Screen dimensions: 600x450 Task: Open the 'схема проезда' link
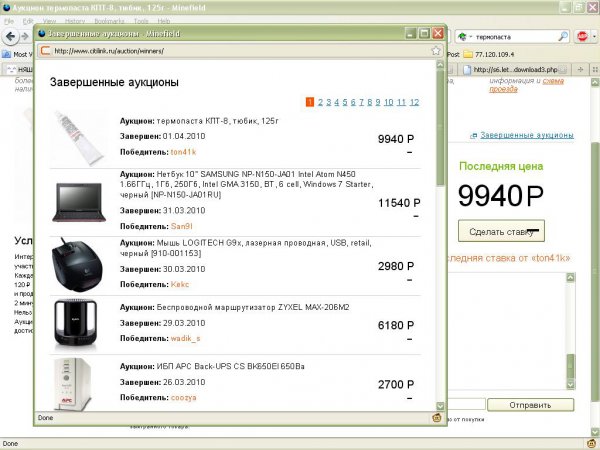coord(527,85)
